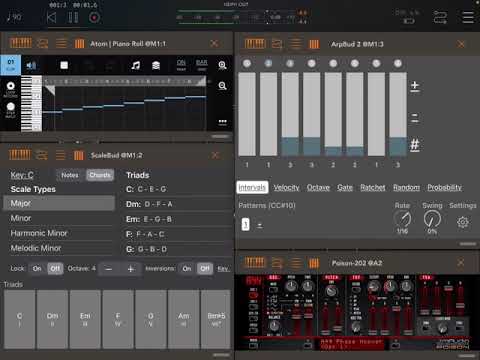Select the Harmonic Minor scale type
This screenshot has height=360, width=480.
pyautogui.click(x=59, y=233)
